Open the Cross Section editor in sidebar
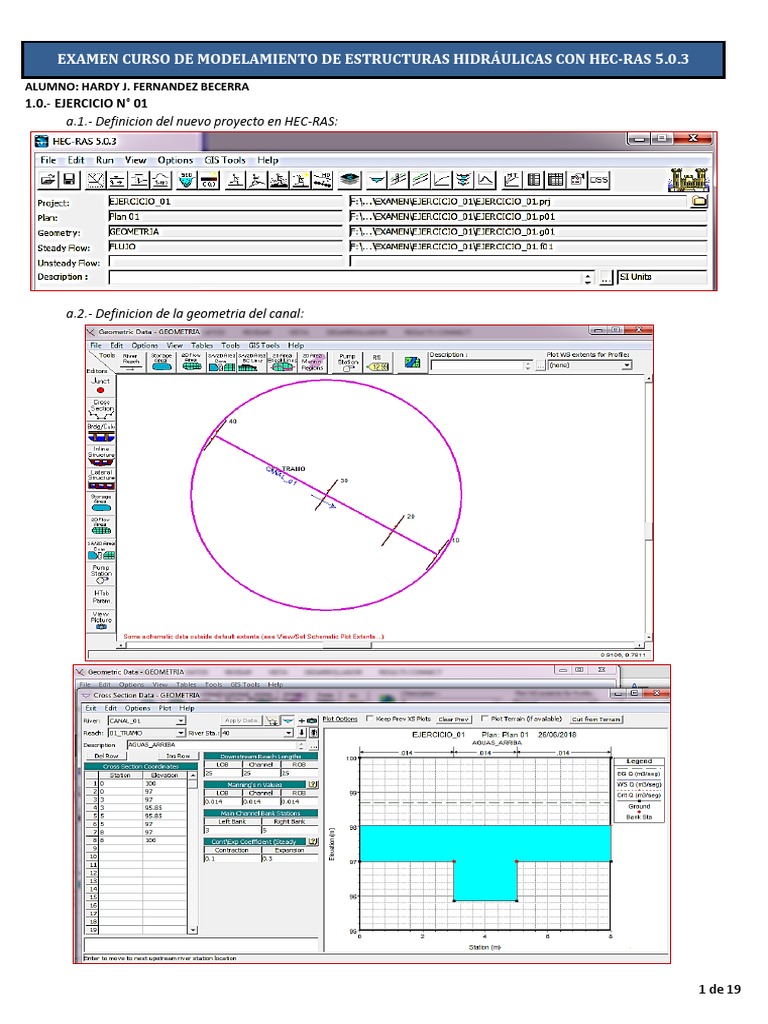The height and width of the screenshot is (1024, 768). point(101,409)
